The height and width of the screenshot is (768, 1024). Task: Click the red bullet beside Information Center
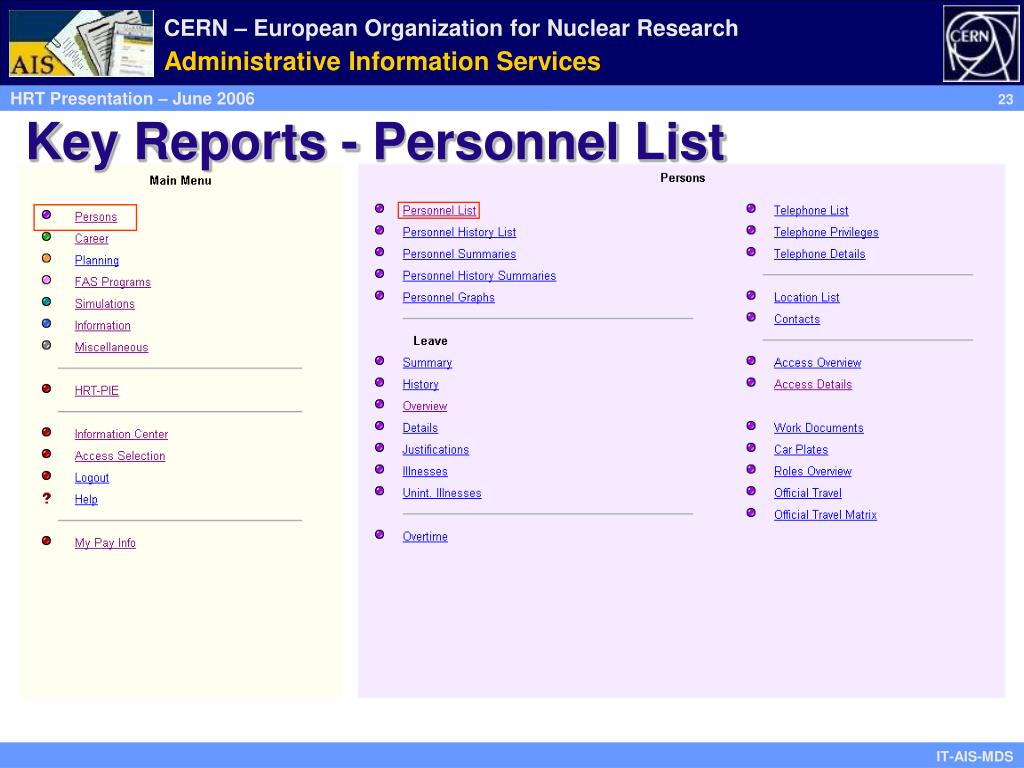(46, 432)
